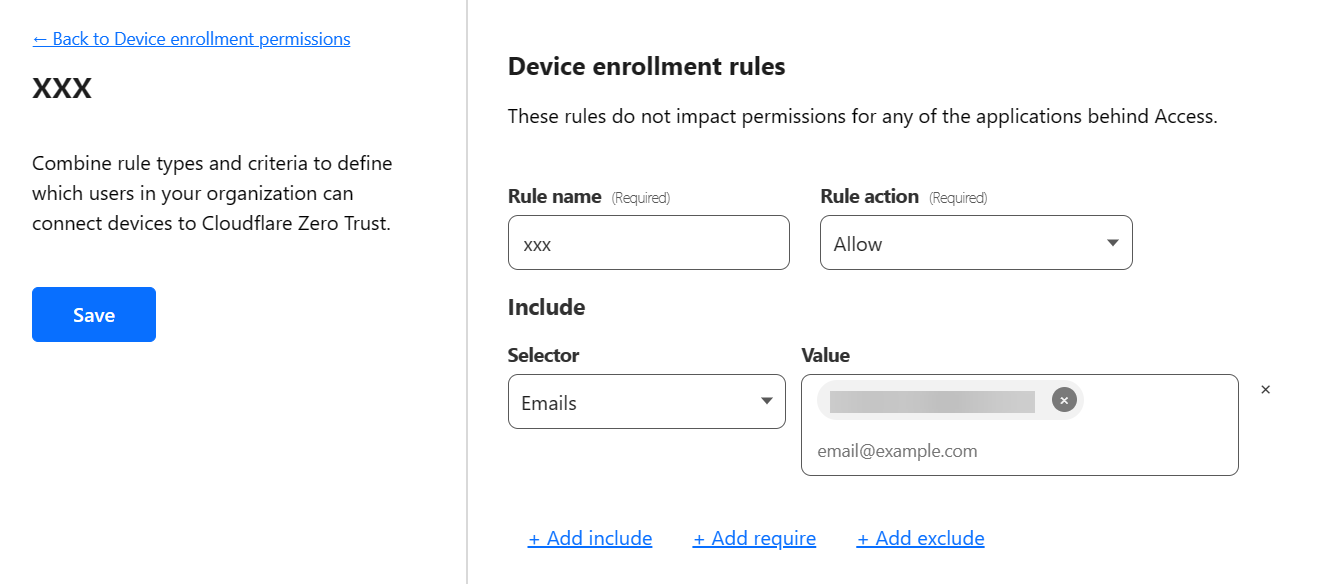
Task: Click the Access permissions note text
Action: [862, 116]
